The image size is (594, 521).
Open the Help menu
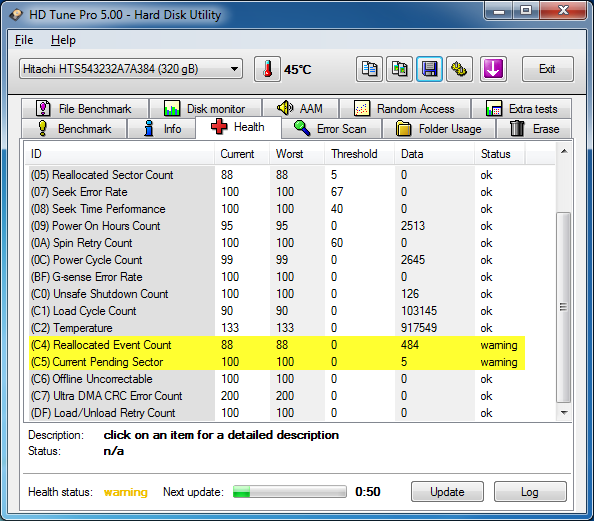(x=63, y=40)
